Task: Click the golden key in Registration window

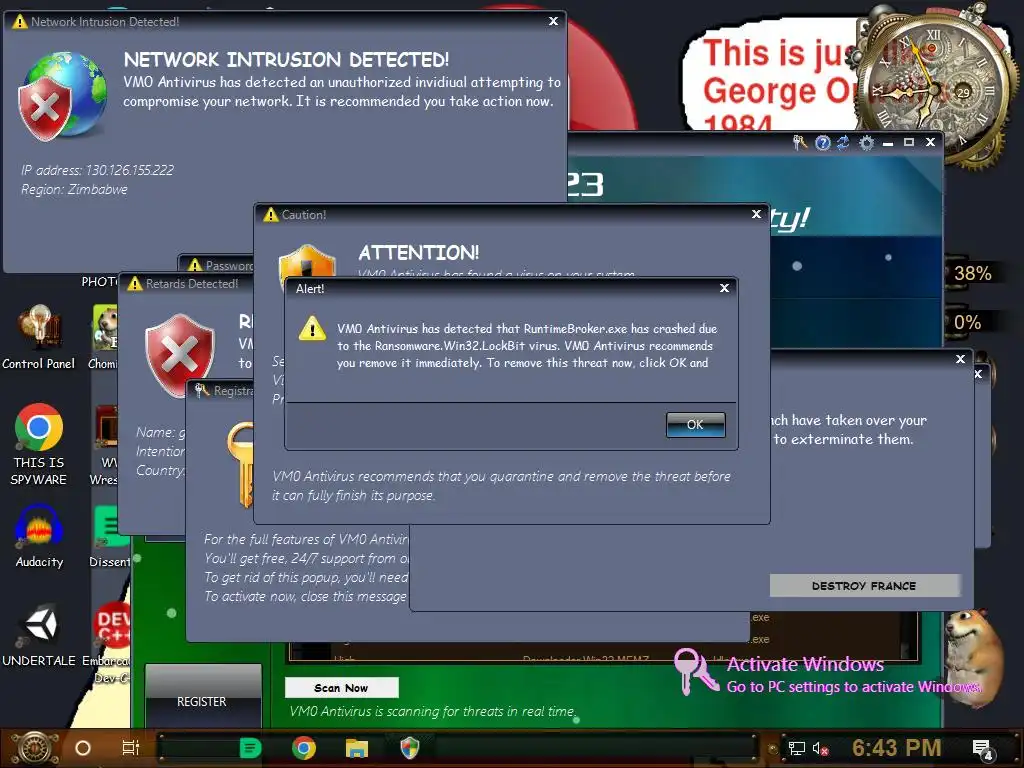Action: tap(241, 464)
